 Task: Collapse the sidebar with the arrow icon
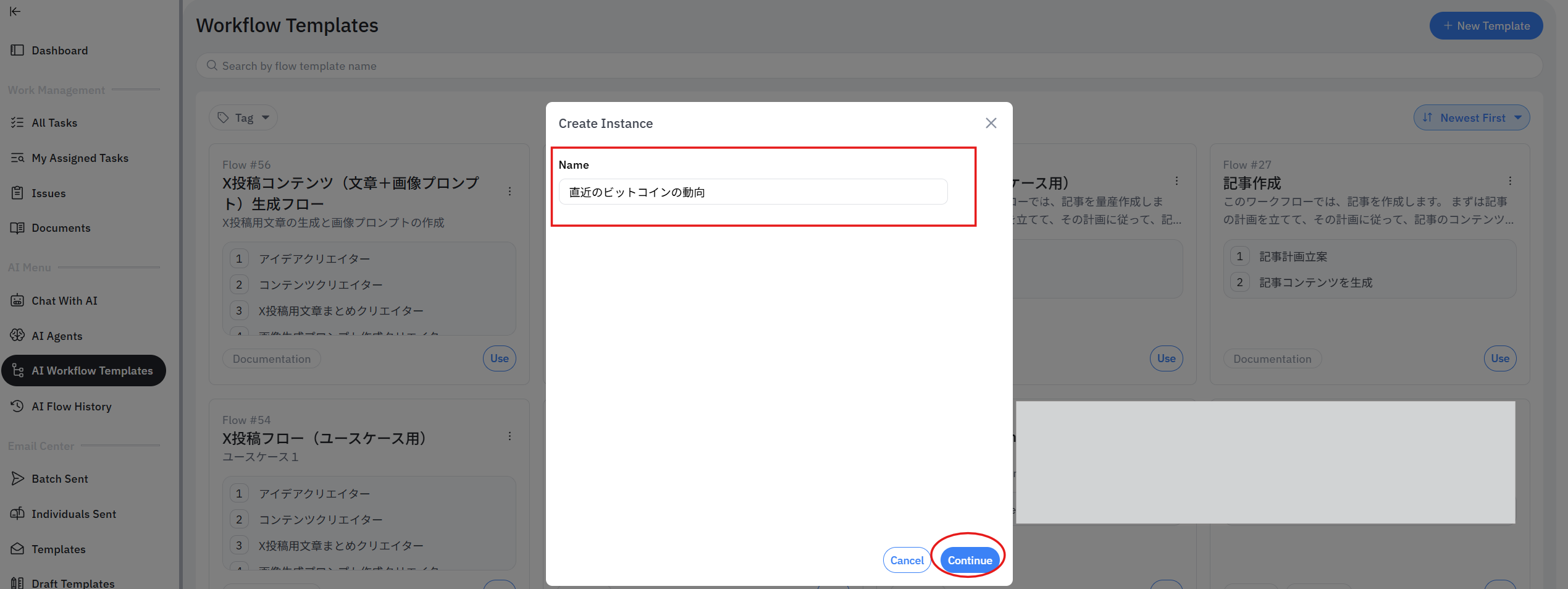(x=15, y=11)
